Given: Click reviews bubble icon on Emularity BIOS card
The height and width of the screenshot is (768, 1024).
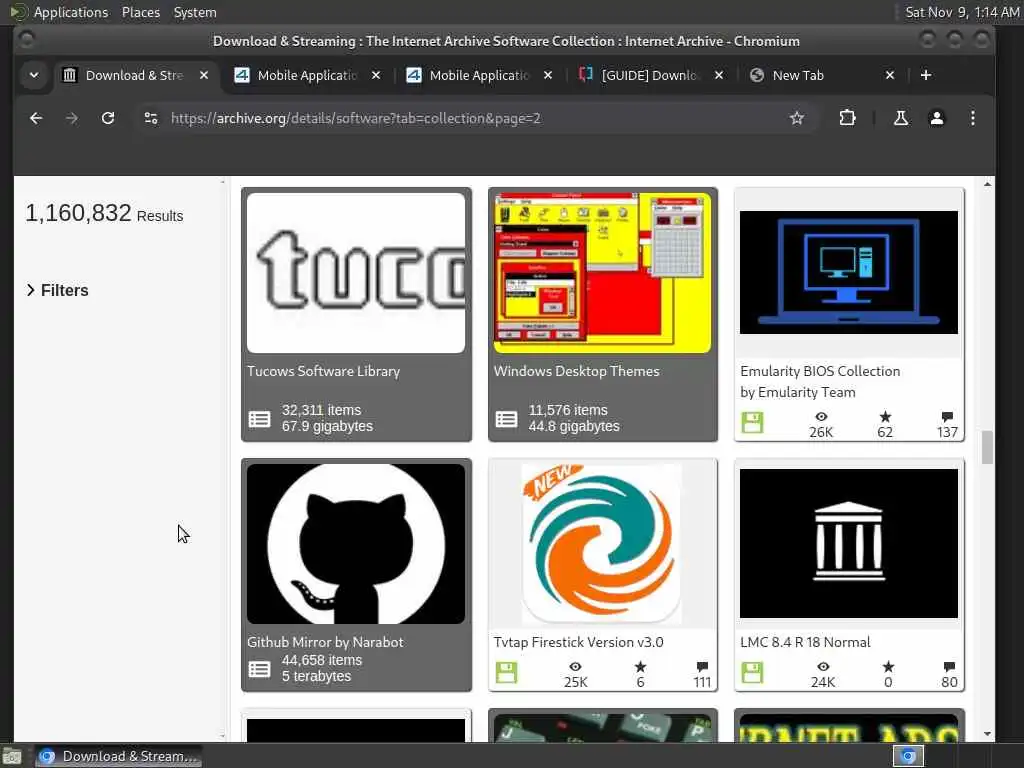Looking at the screenshot, I should coord(948,417).
